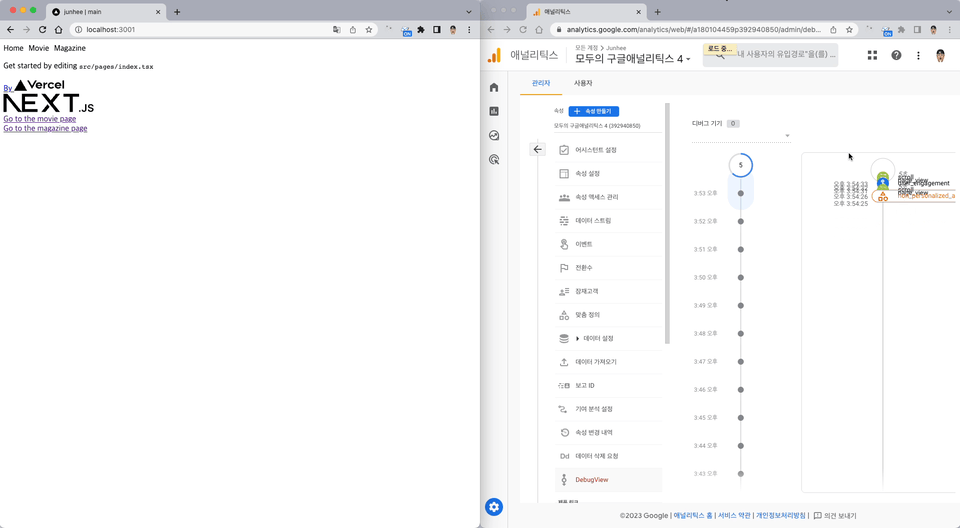Click the Home nav link on the localhost page

13,48
